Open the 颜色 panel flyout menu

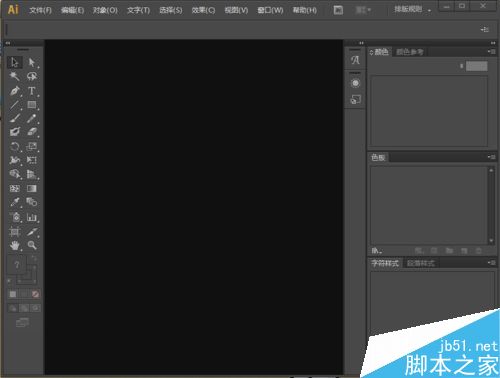[x=492, y=52]
